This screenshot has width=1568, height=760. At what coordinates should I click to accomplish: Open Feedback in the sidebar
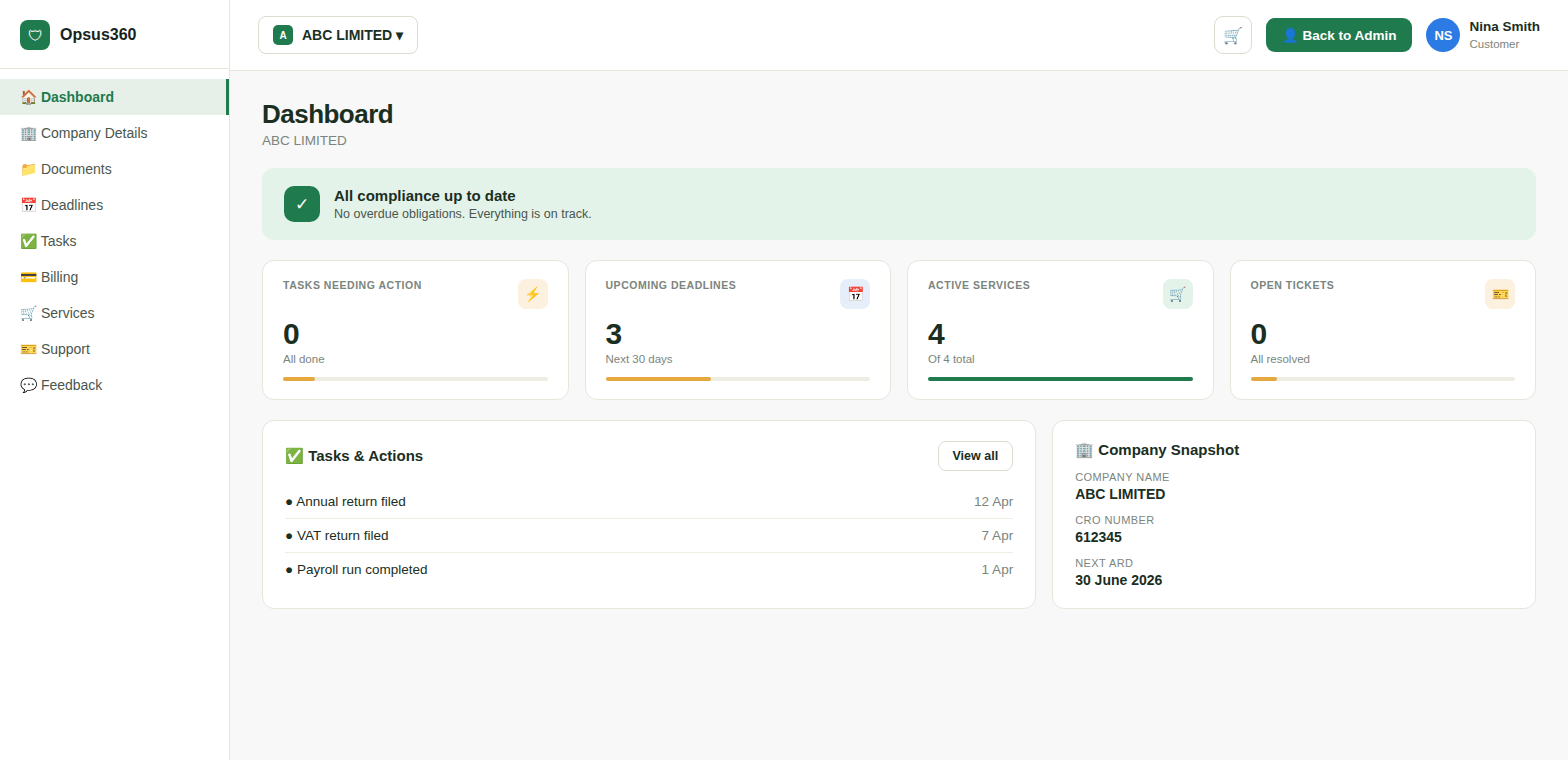point(114,385)
